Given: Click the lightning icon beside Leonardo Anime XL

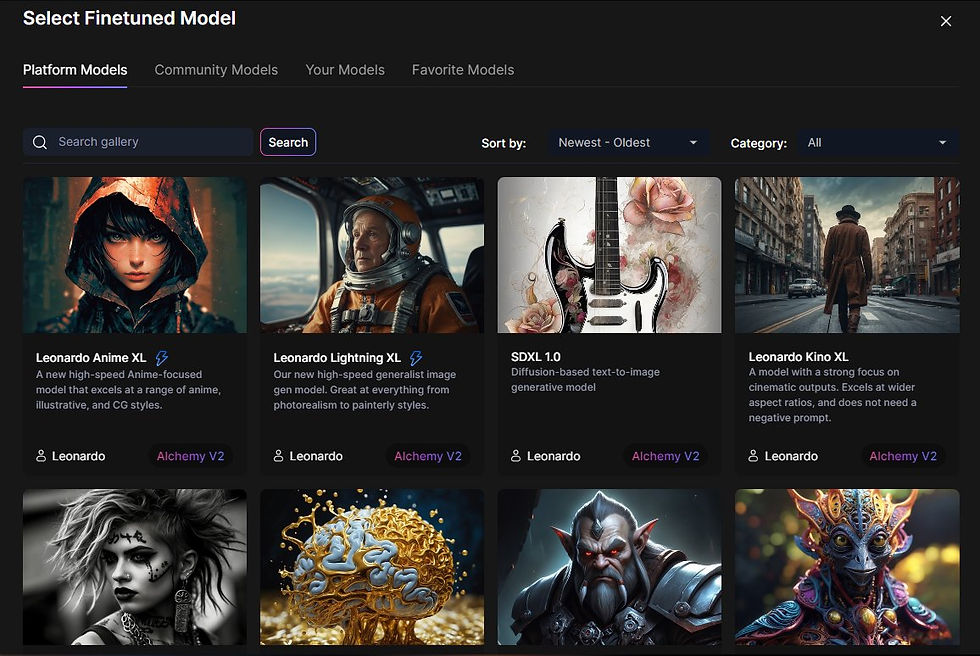Looking at the screenshot, I should pos(163,357).
